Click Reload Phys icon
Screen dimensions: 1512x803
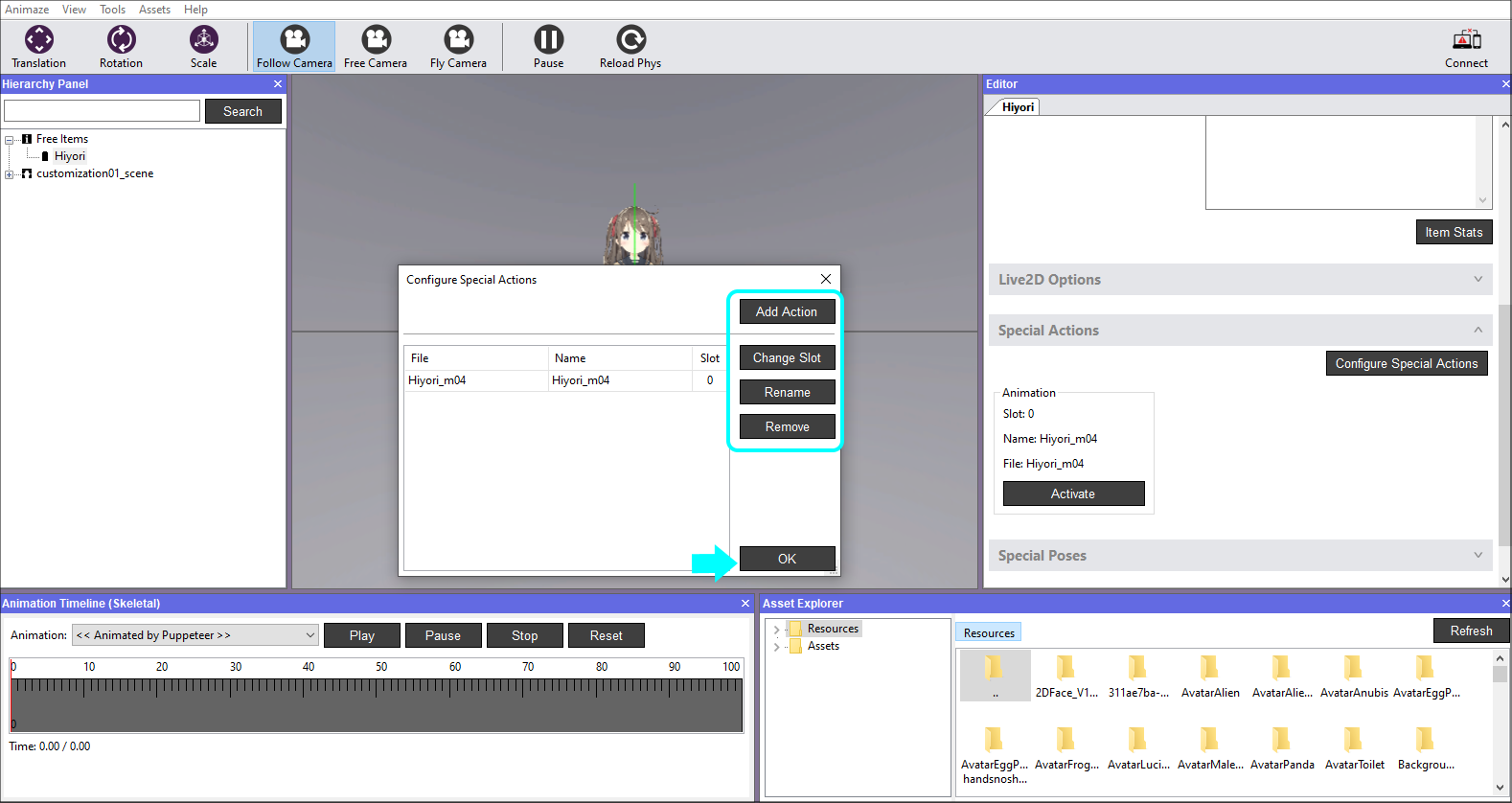tap(630, 46)
